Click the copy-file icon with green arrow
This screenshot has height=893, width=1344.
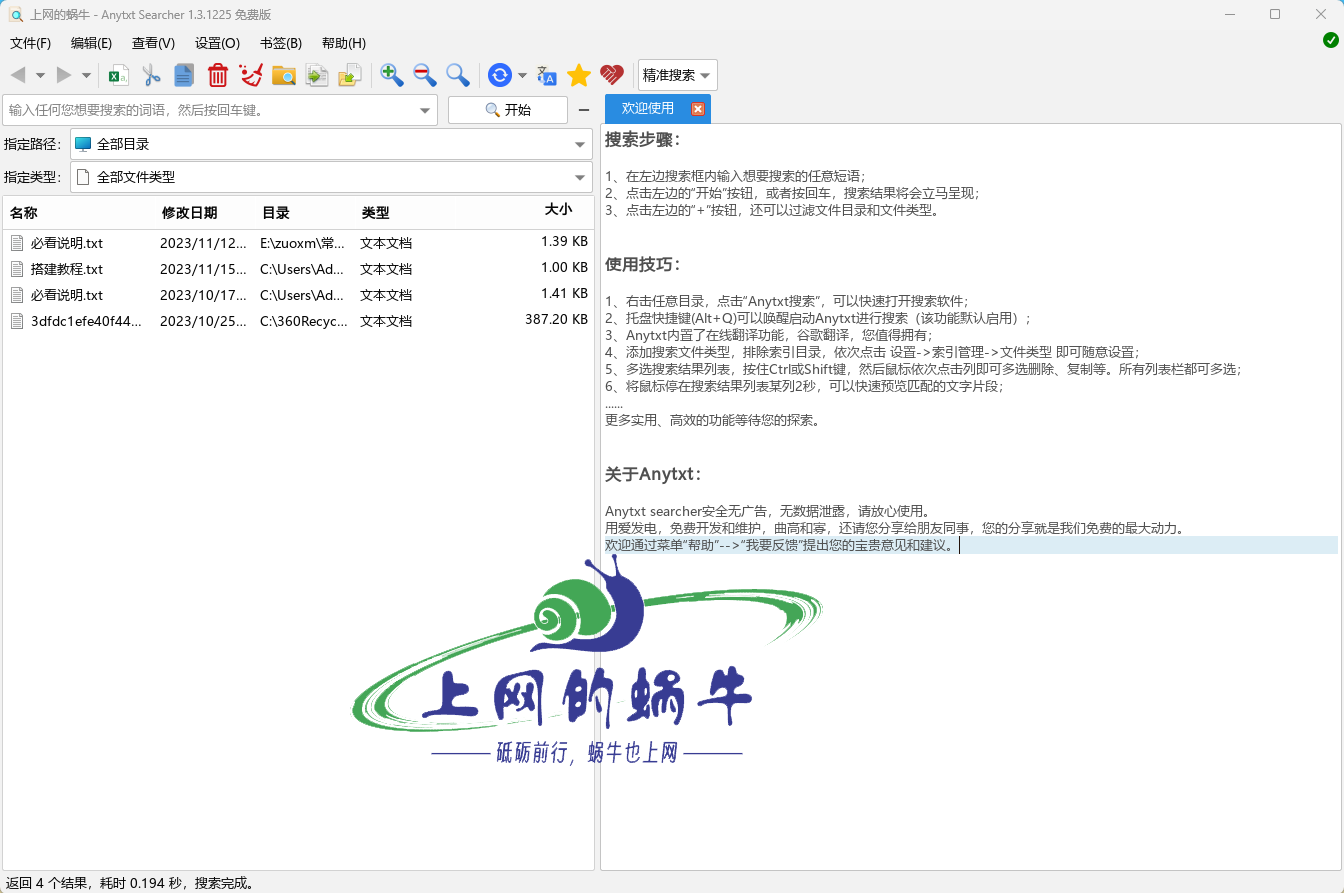317,75
